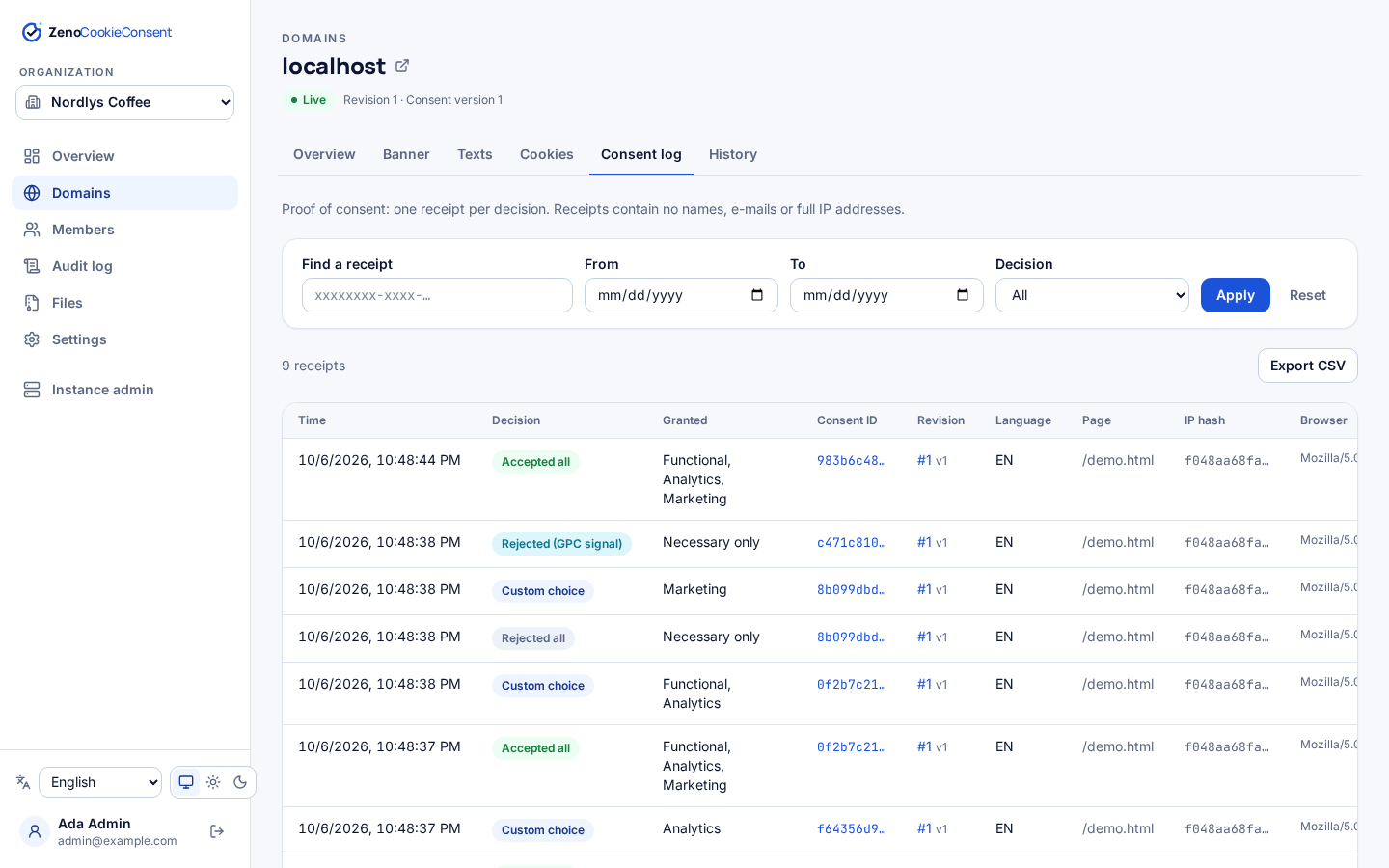Open the Decision filter dropdown
1389x868 pixels.
(x=1092, y=295)
